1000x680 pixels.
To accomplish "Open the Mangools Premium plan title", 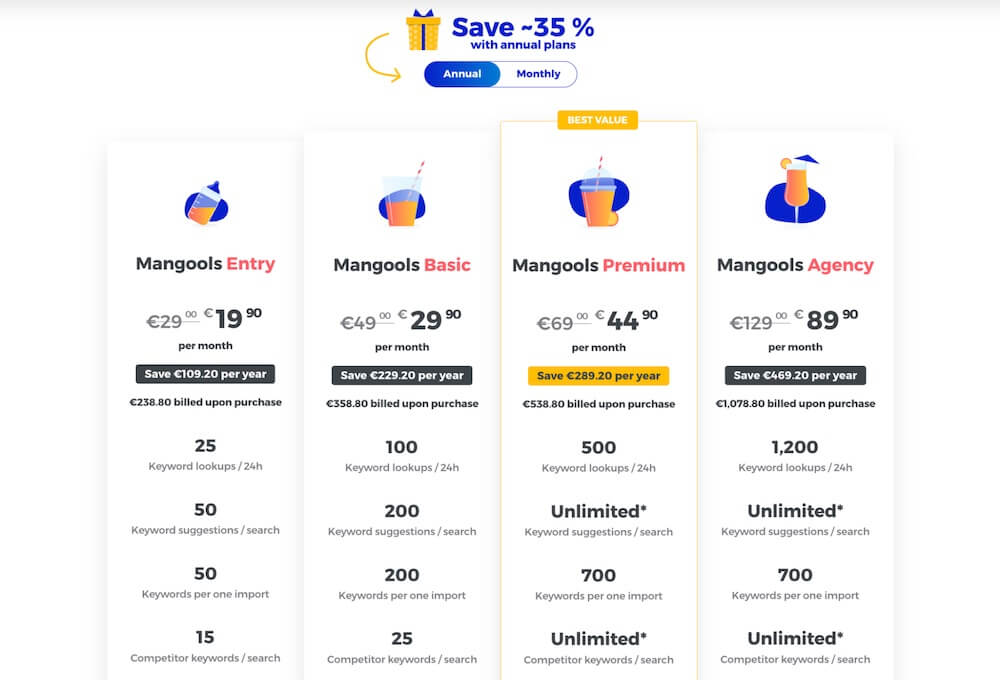I will [x=598, y=265].
